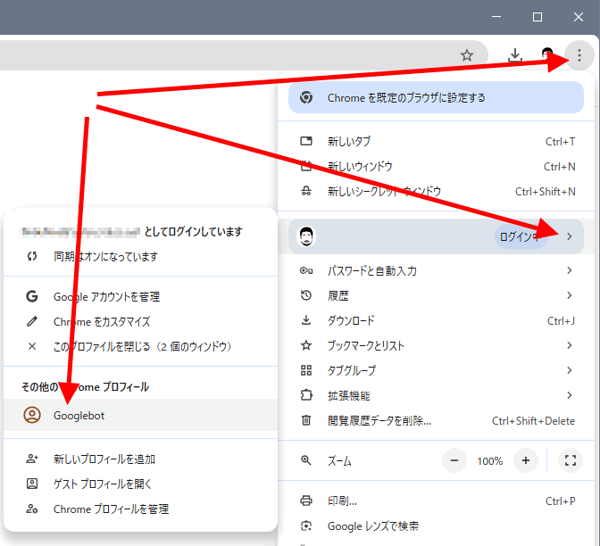Maximize the Chrome window
This screenshot has width=600, height=546.
tap(537, 17)
